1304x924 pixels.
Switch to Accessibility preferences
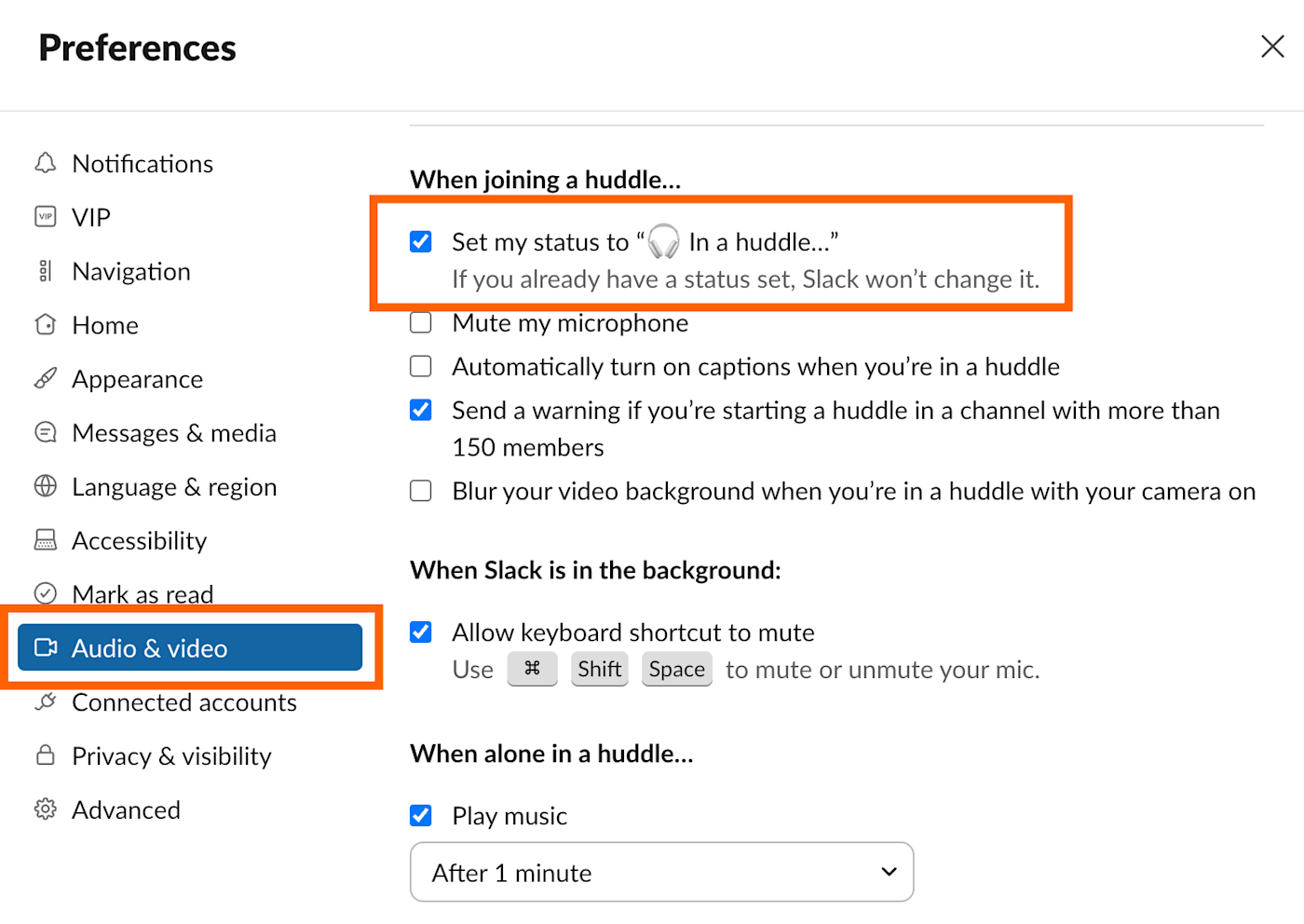click(139, 540)
